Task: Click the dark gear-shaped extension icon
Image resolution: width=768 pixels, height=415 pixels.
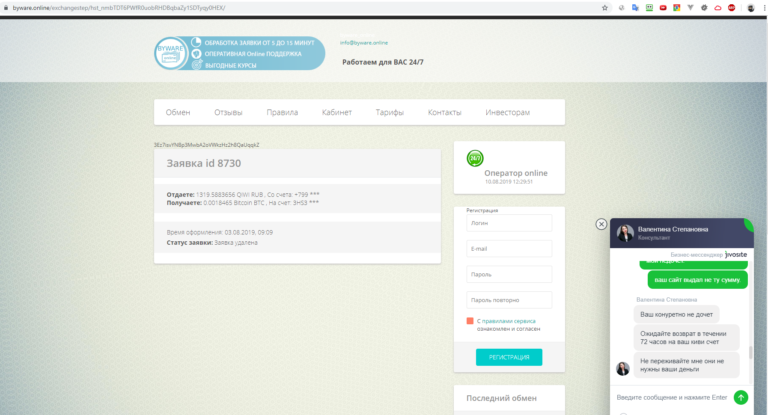Action: click(x=704, y=8)
